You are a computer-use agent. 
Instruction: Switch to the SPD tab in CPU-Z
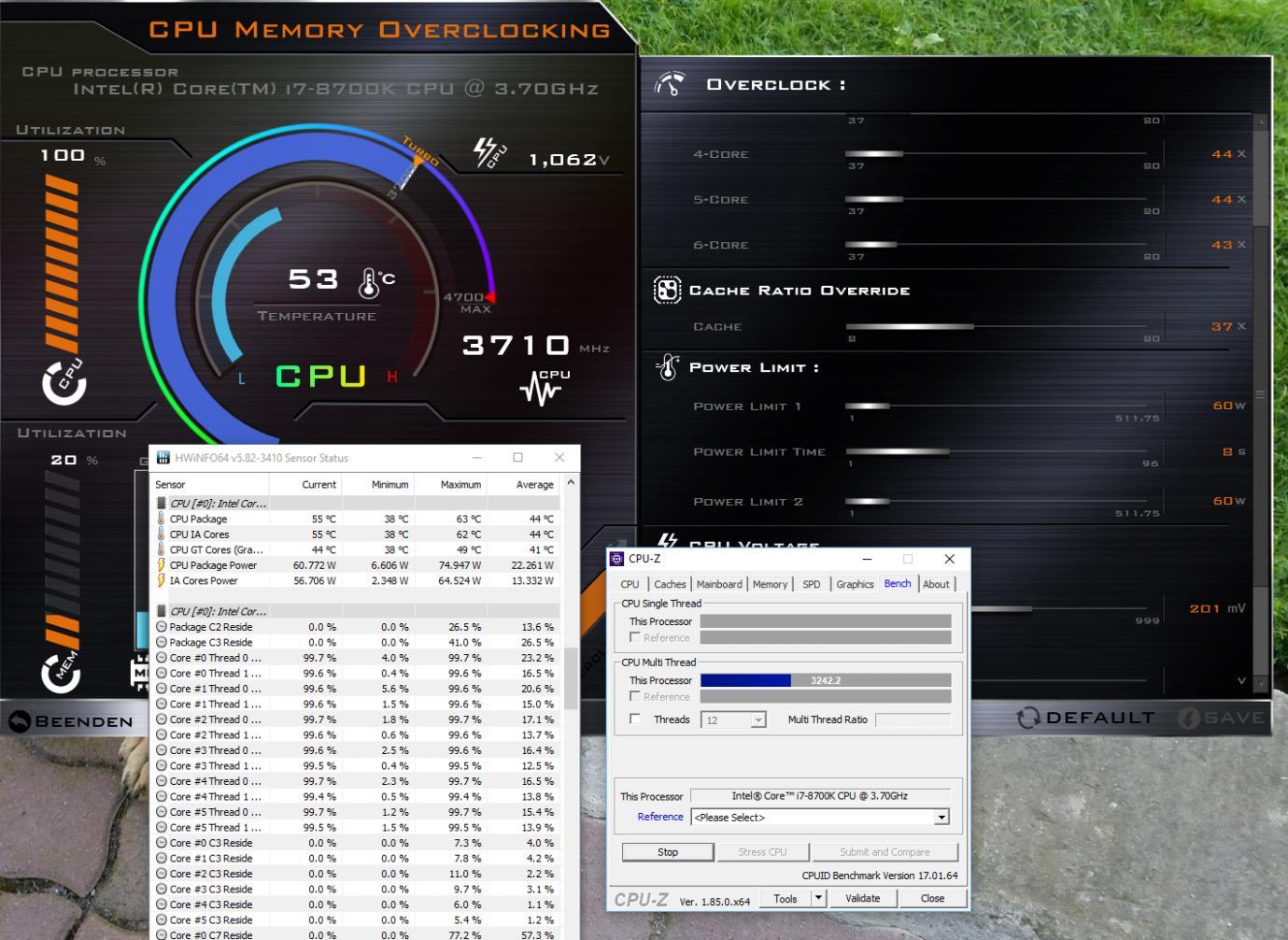[x=812, y=584]
